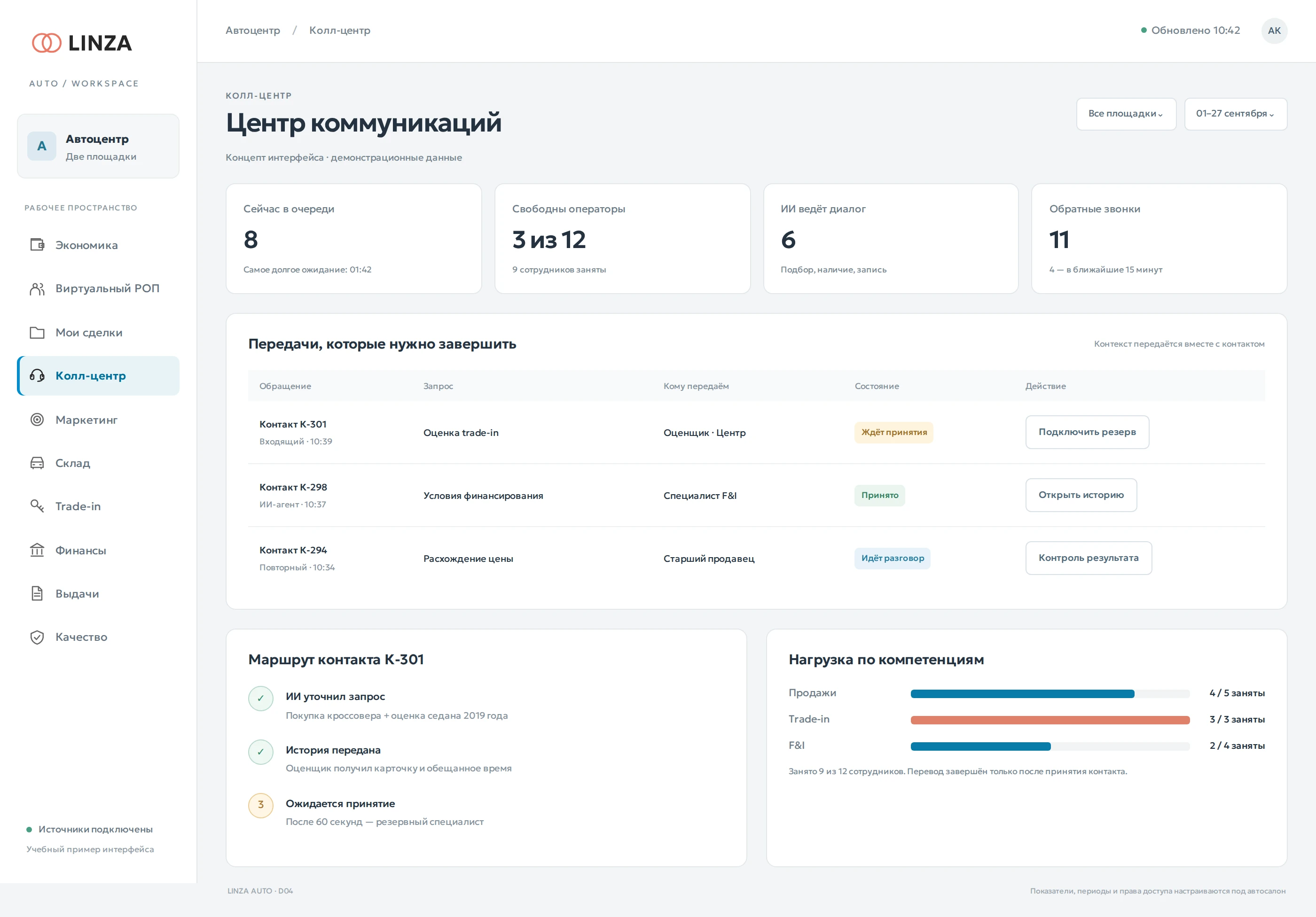Image resolution: width=1316 pixels, height=917 pixels.
Task: Click the Мои сделки folder icon
Action: click(x=37, y=333)
